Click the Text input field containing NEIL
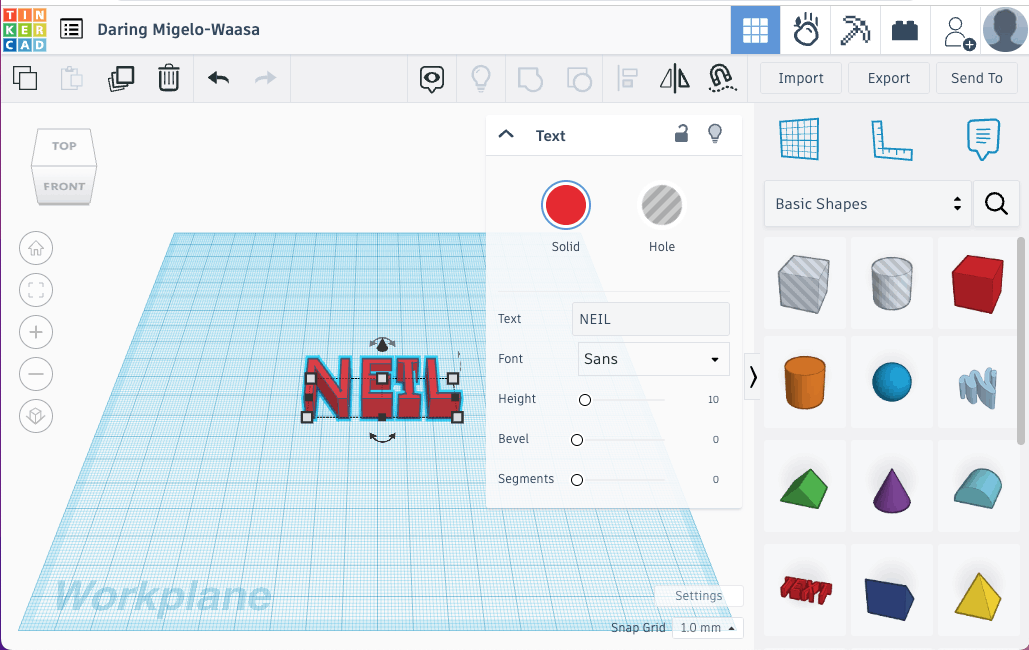The image size is (1029, 650). point(650,319)
